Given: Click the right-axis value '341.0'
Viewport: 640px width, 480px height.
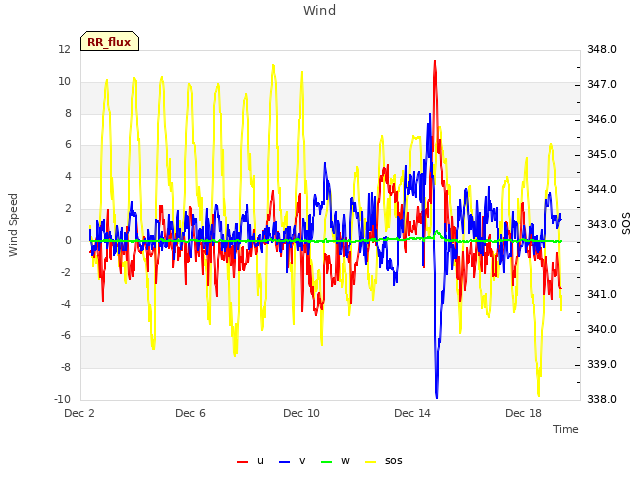Looking at the screenshot, I should (x=602, y=294).
